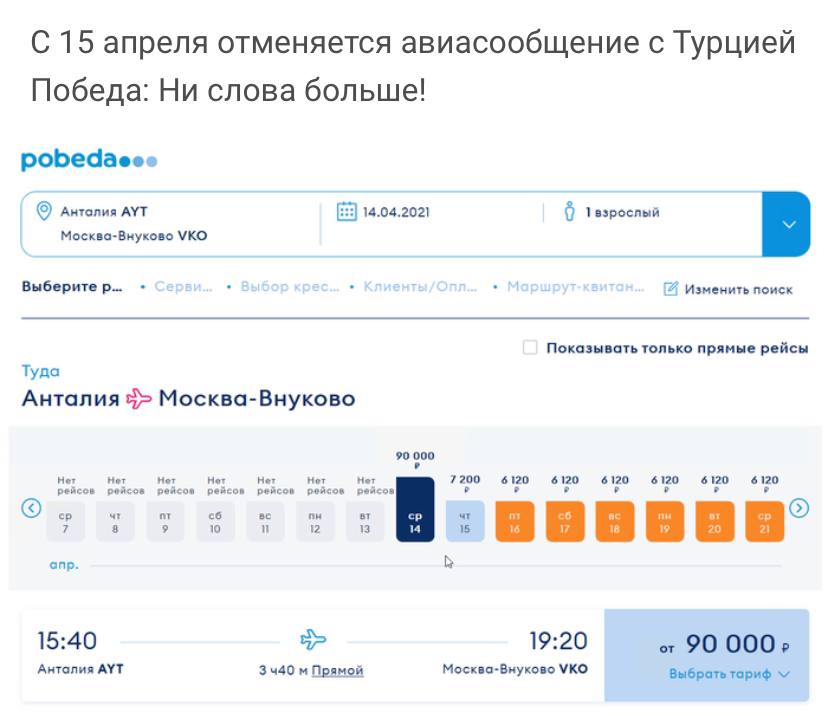This screenshot has width=828, height=716.
Task: Expand the blue search panel chevron
Action: (788, 224)
